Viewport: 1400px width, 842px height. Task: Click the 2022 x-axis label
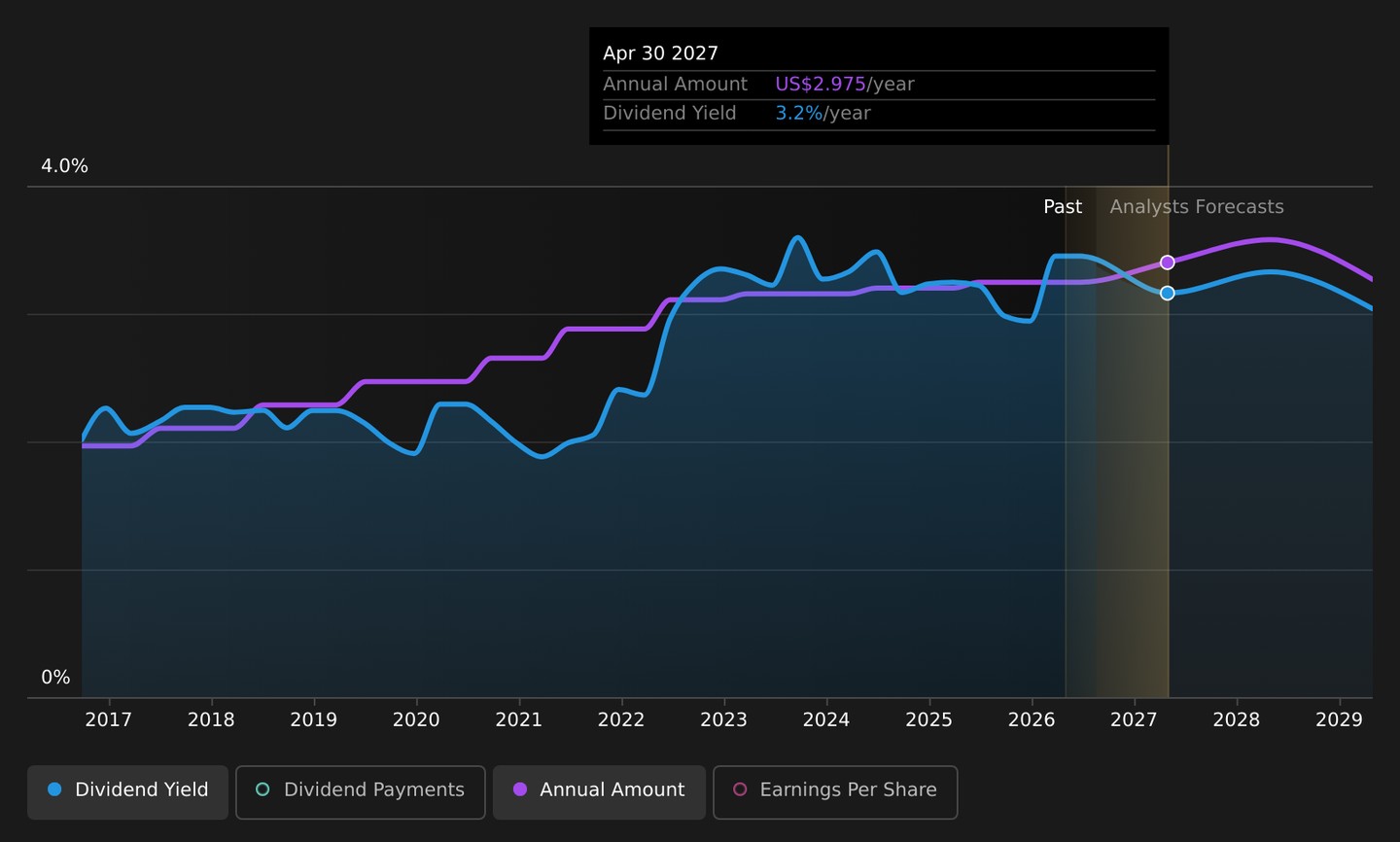[x=621, y=720]
